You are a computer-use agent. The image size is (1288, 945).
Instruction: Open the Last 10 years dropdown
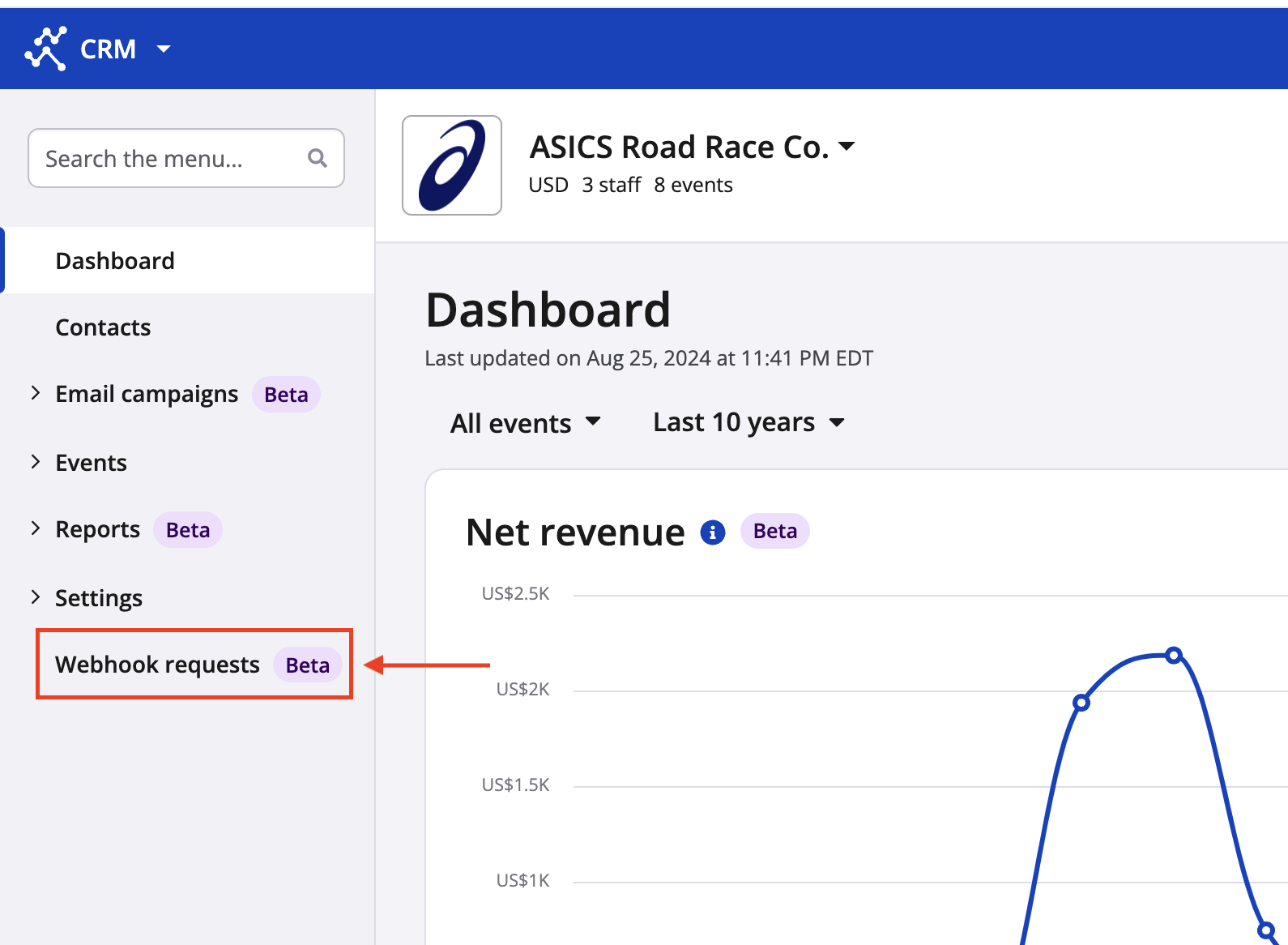pos(748,422)
